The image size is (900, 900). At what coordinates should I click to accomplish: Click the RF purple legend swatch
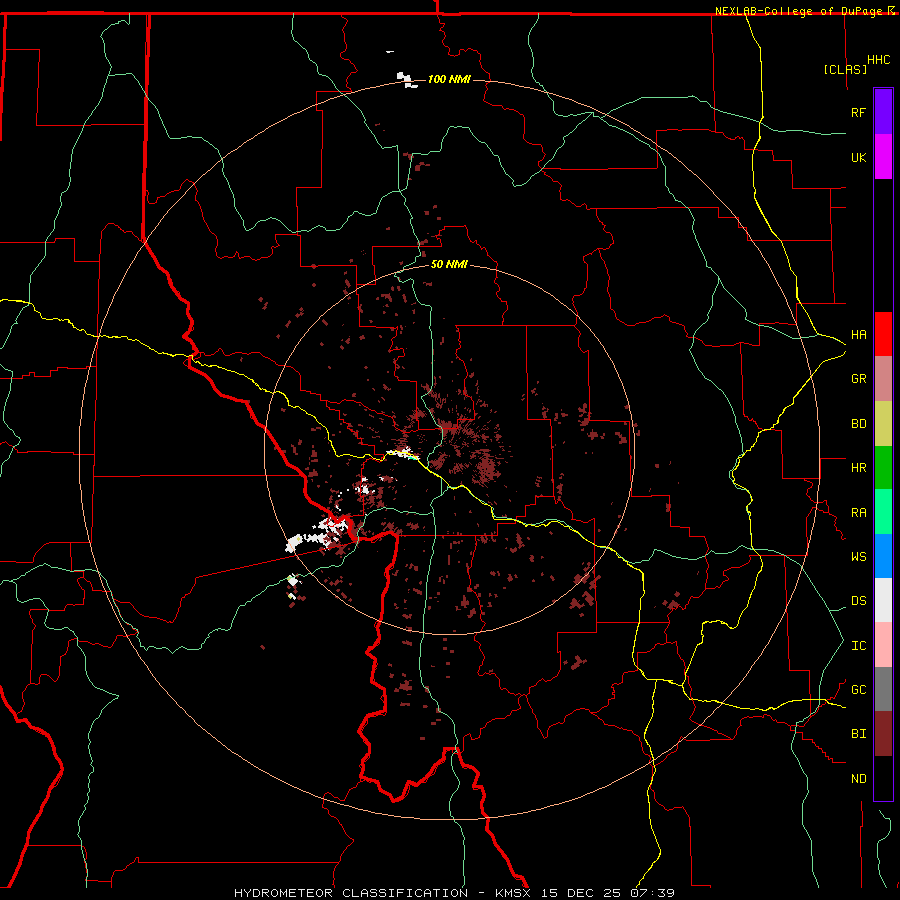click(x=883, y=112)
